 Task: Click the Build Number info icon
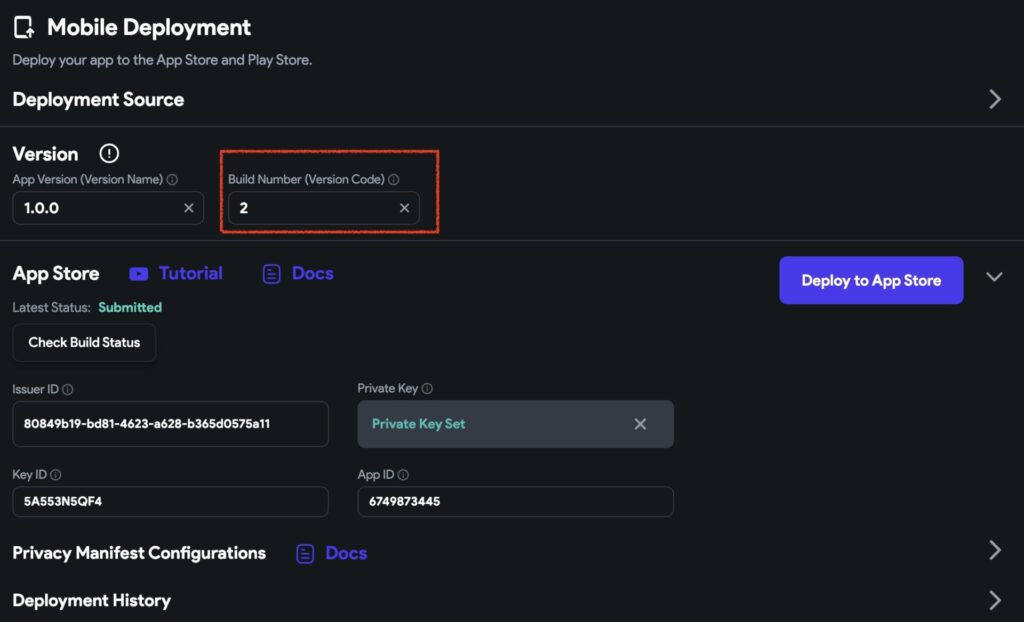coord(394,179)
